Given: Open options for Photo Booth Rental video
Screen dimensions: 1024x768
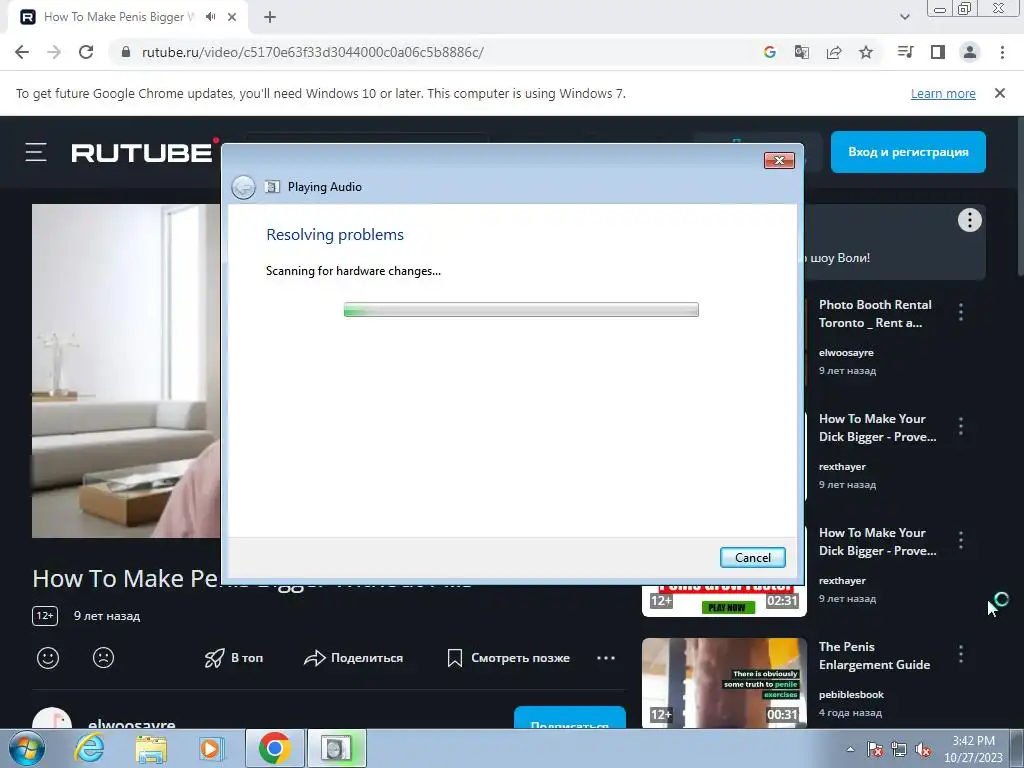Looking at the screenshot, I should [961, 312].
